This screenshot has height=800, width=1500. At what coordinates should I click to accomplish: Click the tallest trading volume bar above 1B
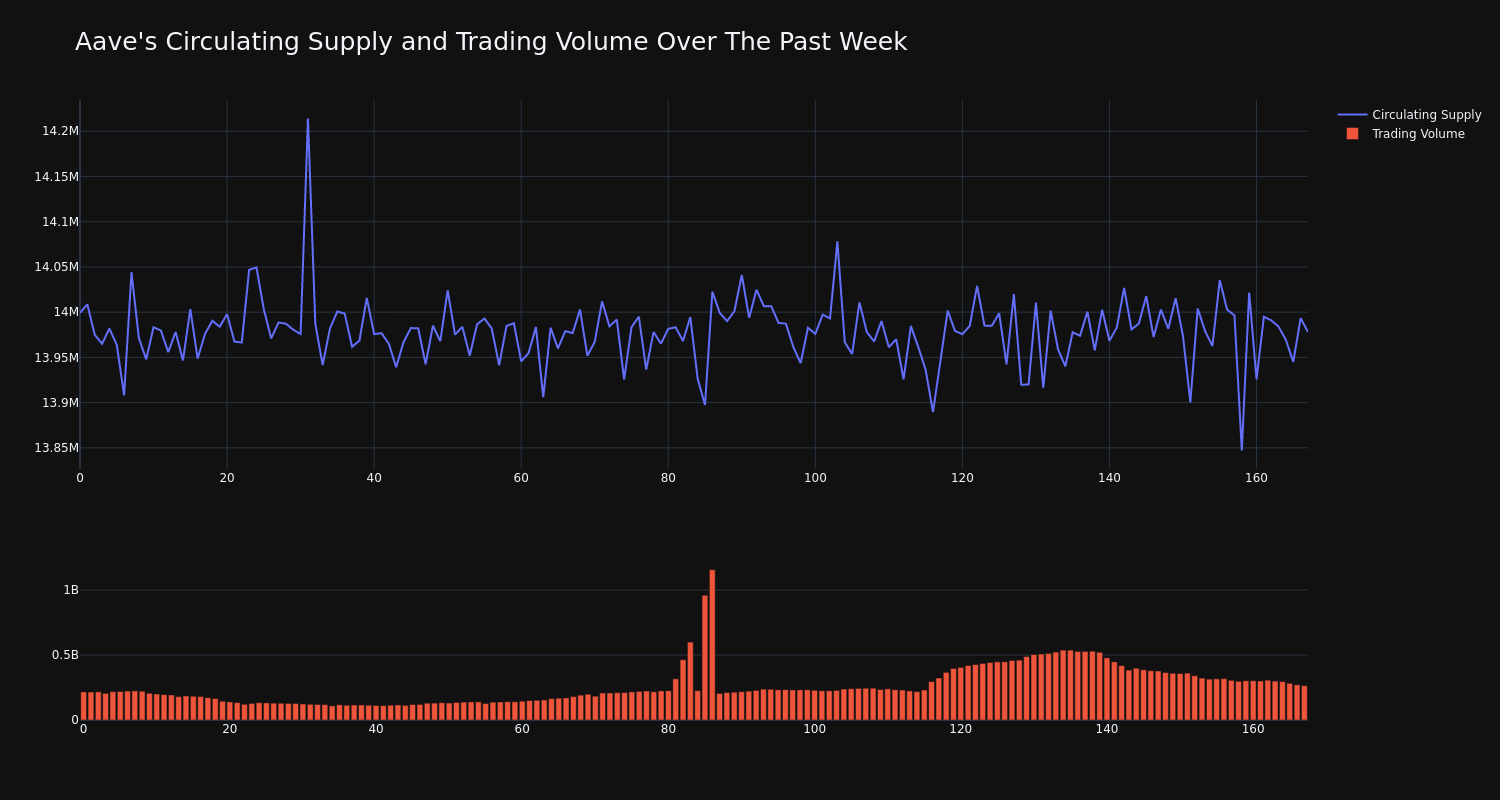point(712,644)
